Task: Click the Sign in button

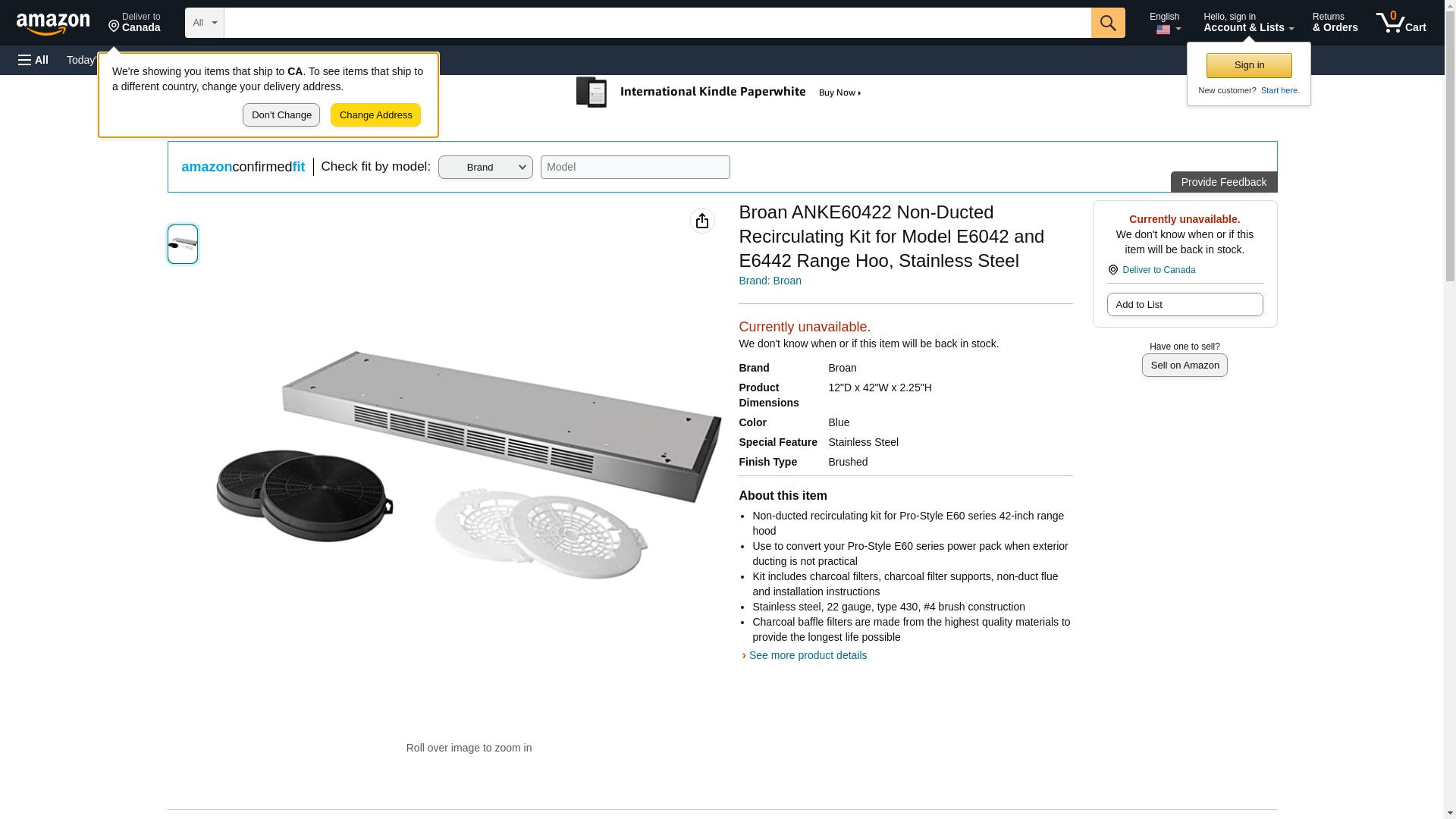Action: pyautogui.click(x=1249, y=65)
